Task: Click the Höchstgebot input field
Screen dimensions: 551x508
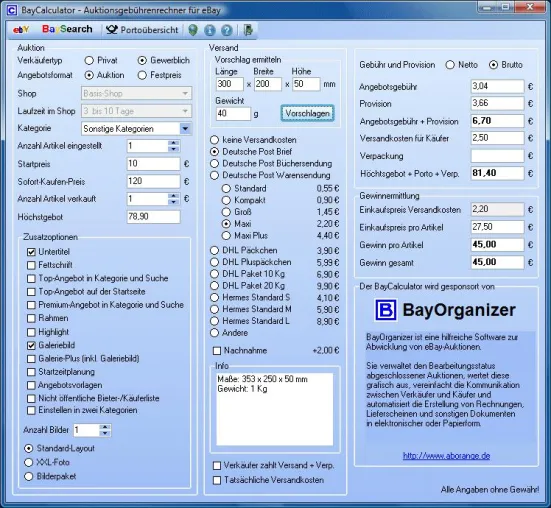Action: [154, 216]
